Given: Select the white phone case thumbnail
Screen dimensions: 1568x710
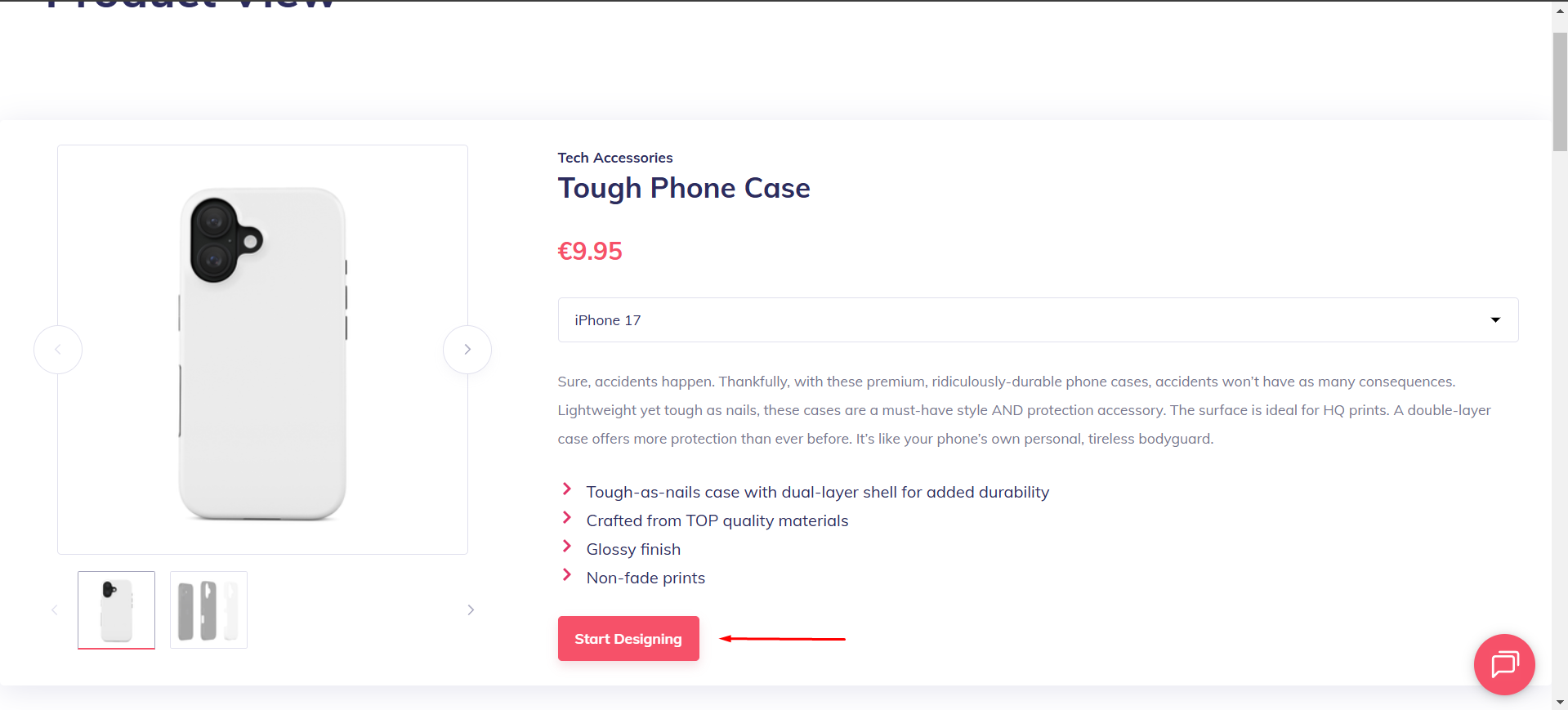Looking at the screenshot, I should (116, 610).
